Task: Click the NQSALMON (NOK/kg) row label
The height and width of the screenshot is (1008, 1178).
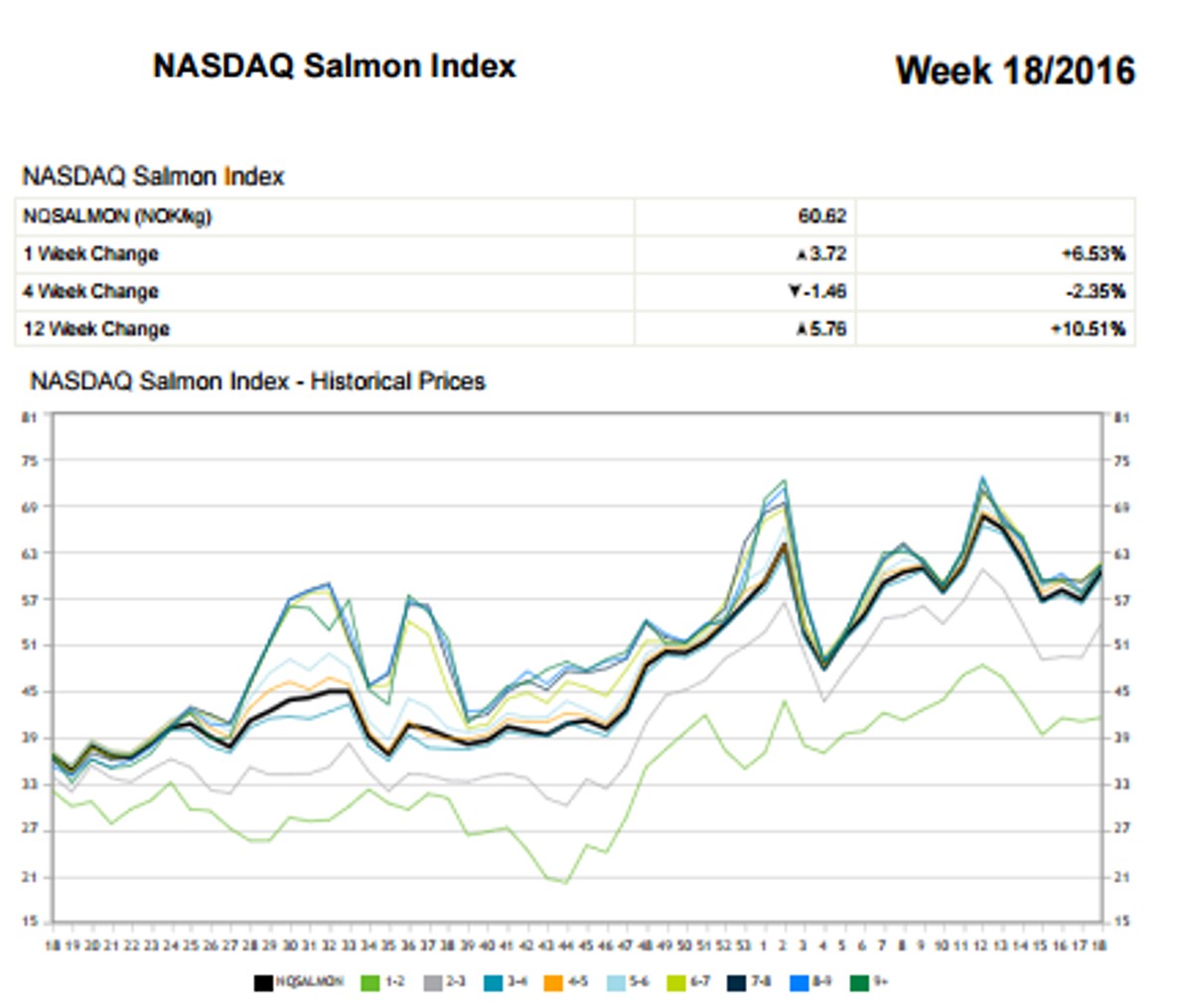Action: click(x=117, y=216)
